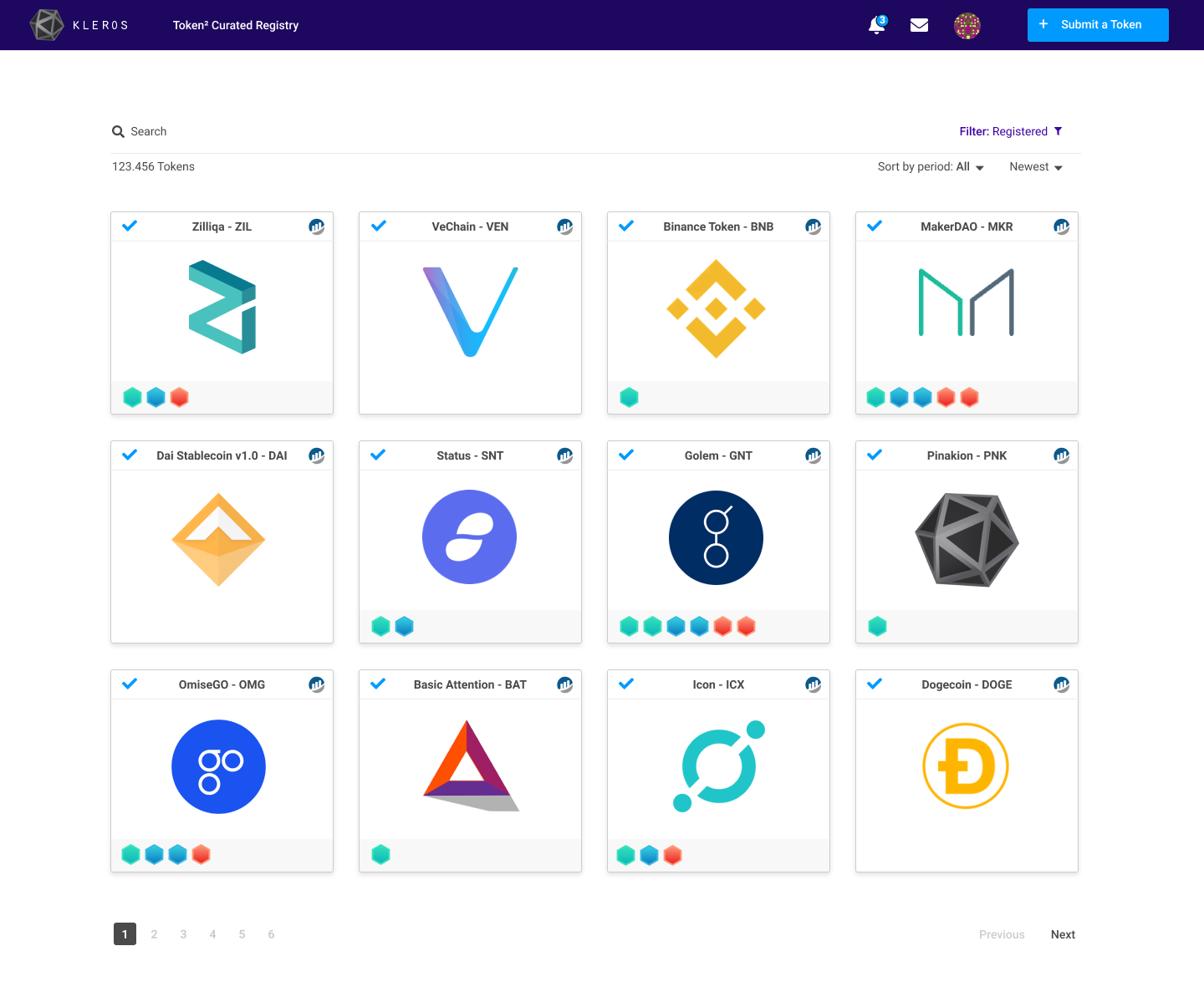The height and width of the screenshot is (1002, 1204).
Task: Click the chart badge icon on Dai Stablecoin card
Action: pos(317,455)
